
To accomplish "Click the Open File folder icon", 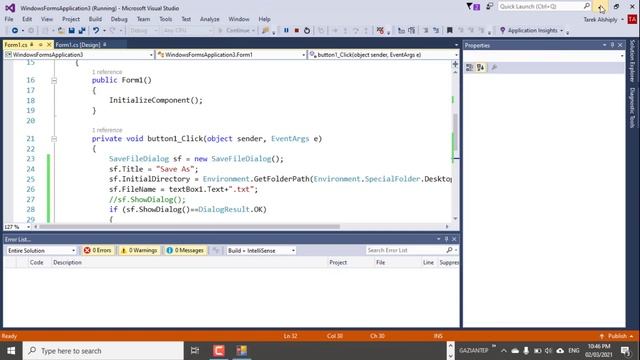I will 61,31.
